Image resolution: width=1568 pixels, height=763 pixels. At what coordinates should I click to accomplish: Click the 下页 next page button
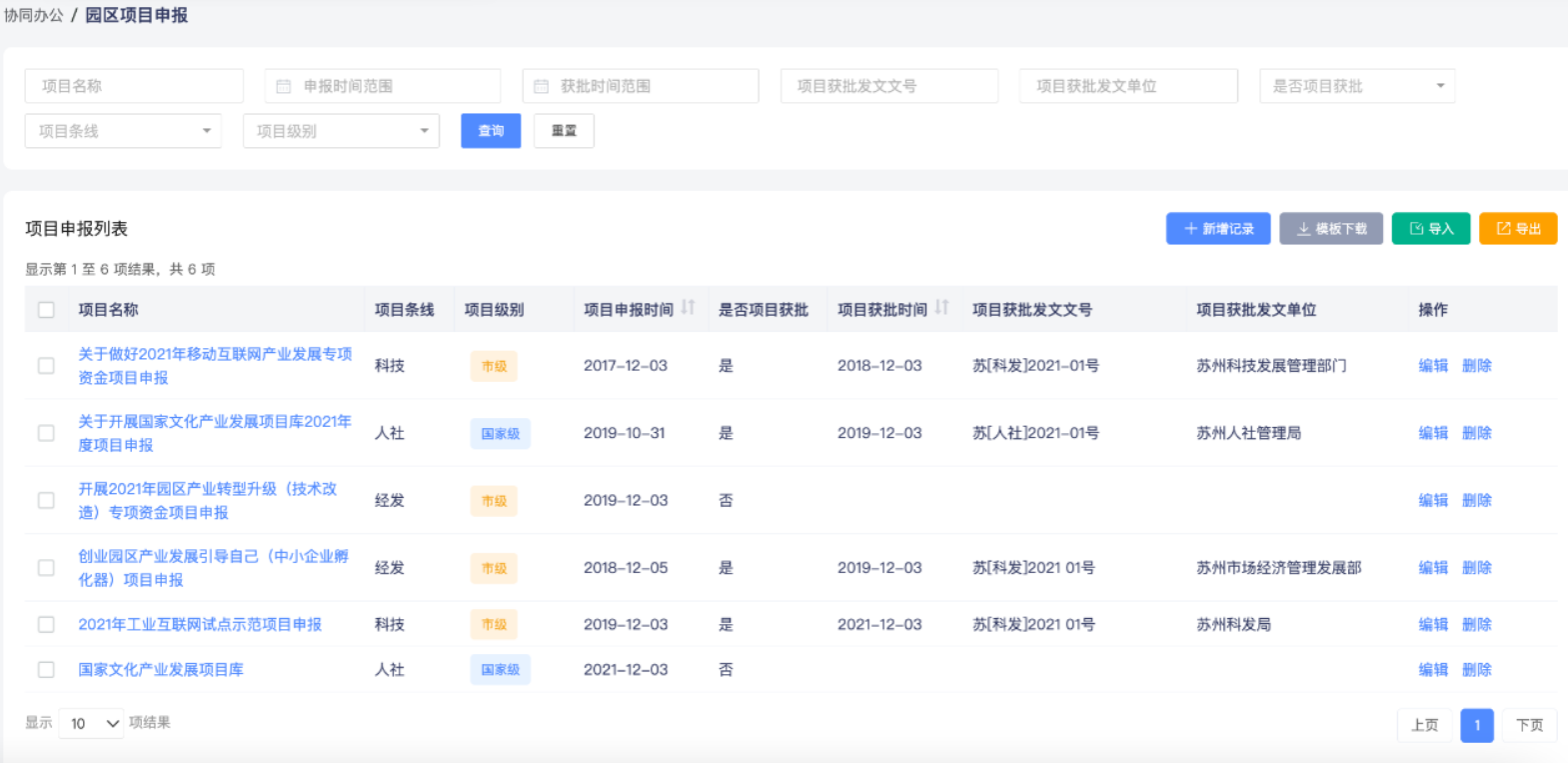pyautogui.click(x=1529, y=725)
